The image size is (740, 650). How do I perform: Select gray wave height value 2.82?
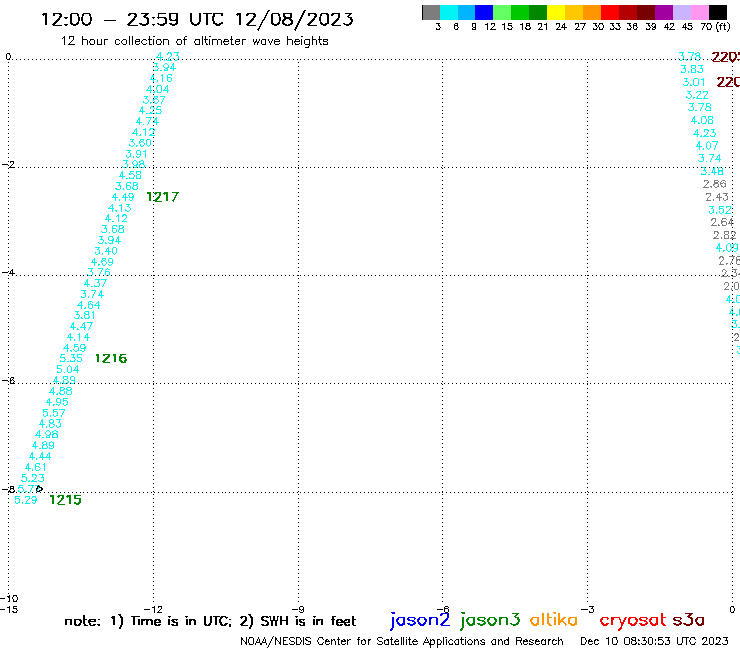(724, 235)
